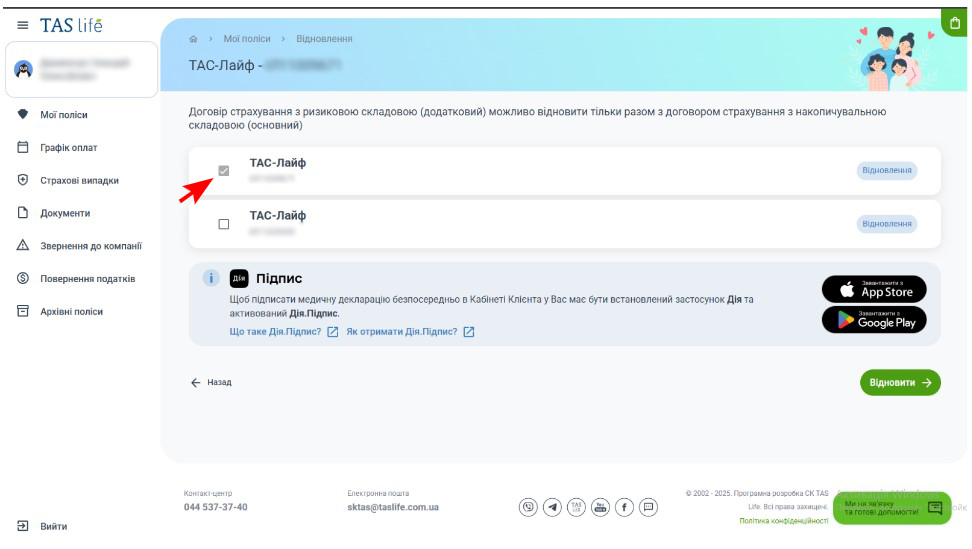Screen dimensions: 972x549
Task: Open Мої поліси menu item
Action: 64,115
